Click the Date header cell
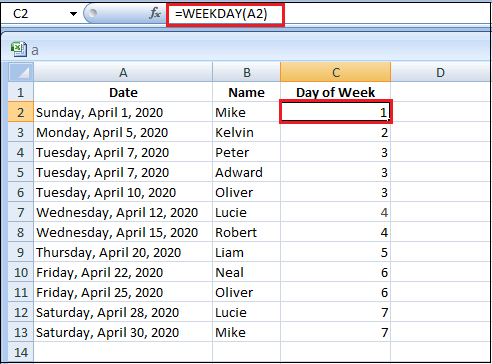 [123, 92]
